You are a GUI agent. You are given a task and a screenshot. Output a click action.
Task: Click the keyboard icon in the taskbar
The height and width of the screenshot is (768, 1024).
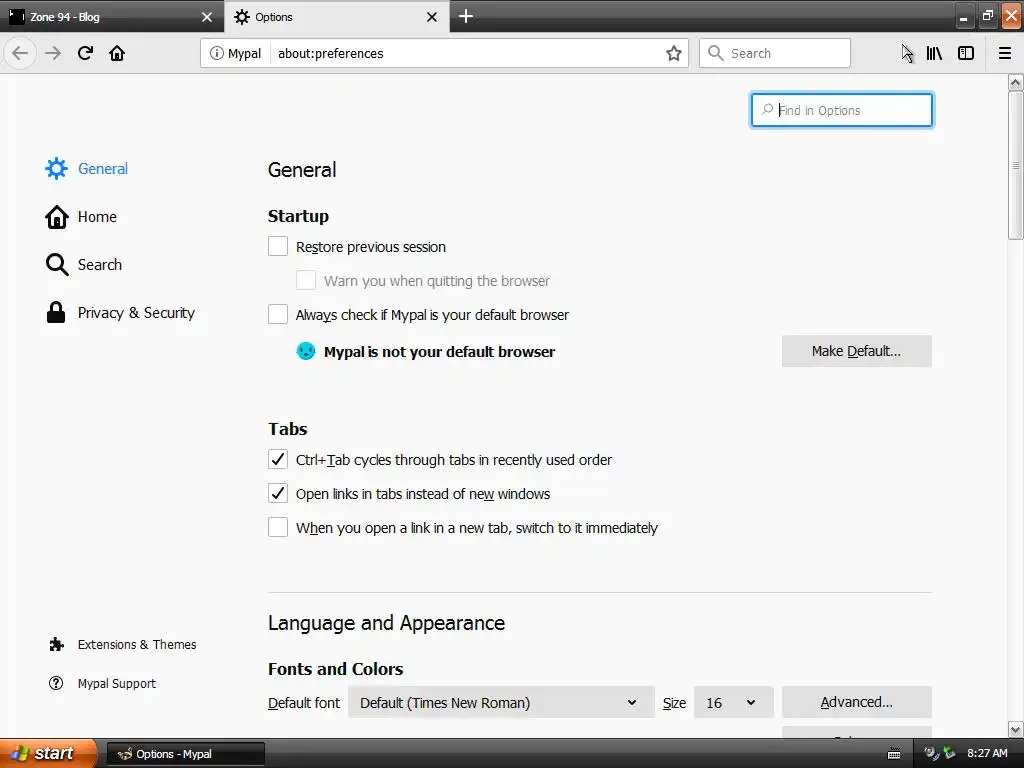click(894, 754)
